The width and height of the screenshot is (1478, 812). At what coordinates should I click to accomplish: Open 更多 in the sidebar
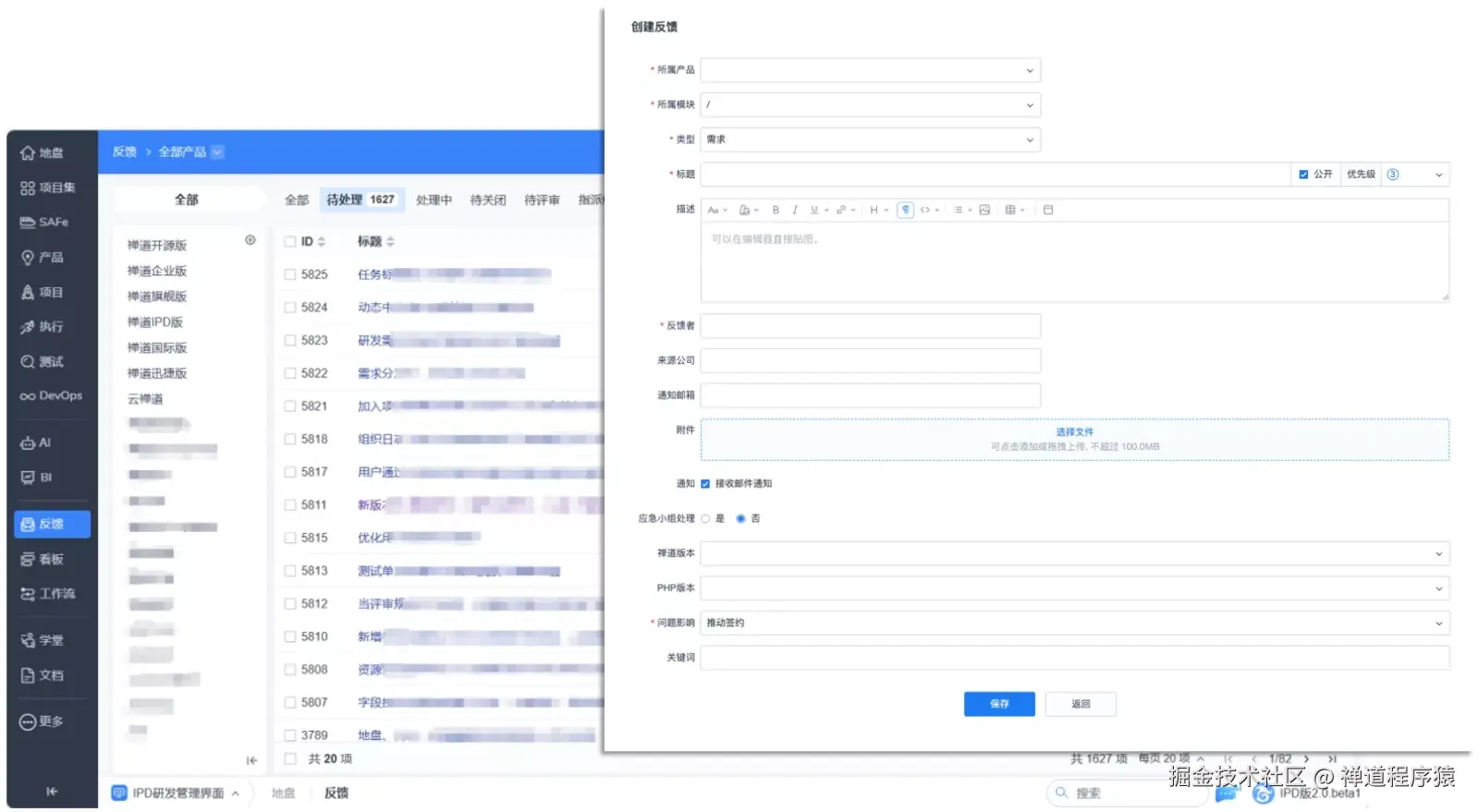[42, 722]
